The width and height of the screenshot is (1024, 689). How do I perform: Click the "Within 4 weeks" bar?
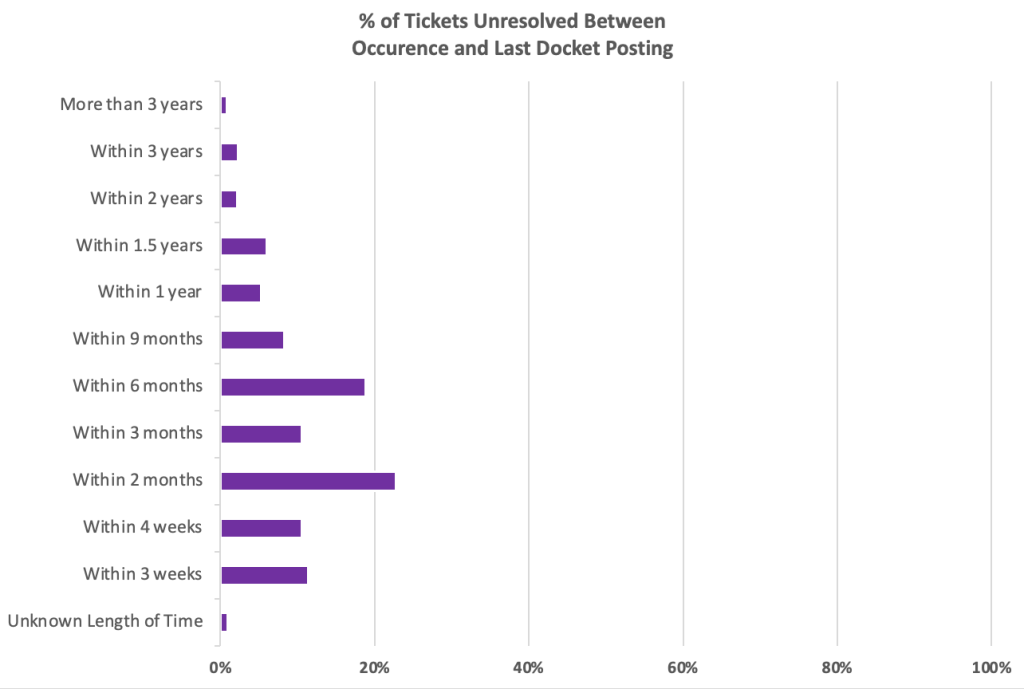[x=261, y=528]
